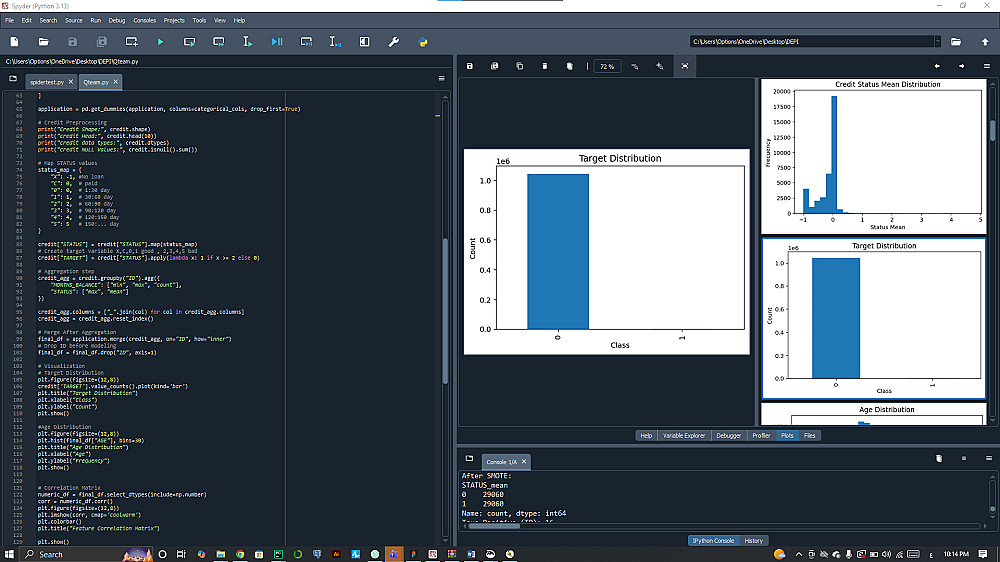
Task: Browse the console tabs list
Action: [469, 459]
